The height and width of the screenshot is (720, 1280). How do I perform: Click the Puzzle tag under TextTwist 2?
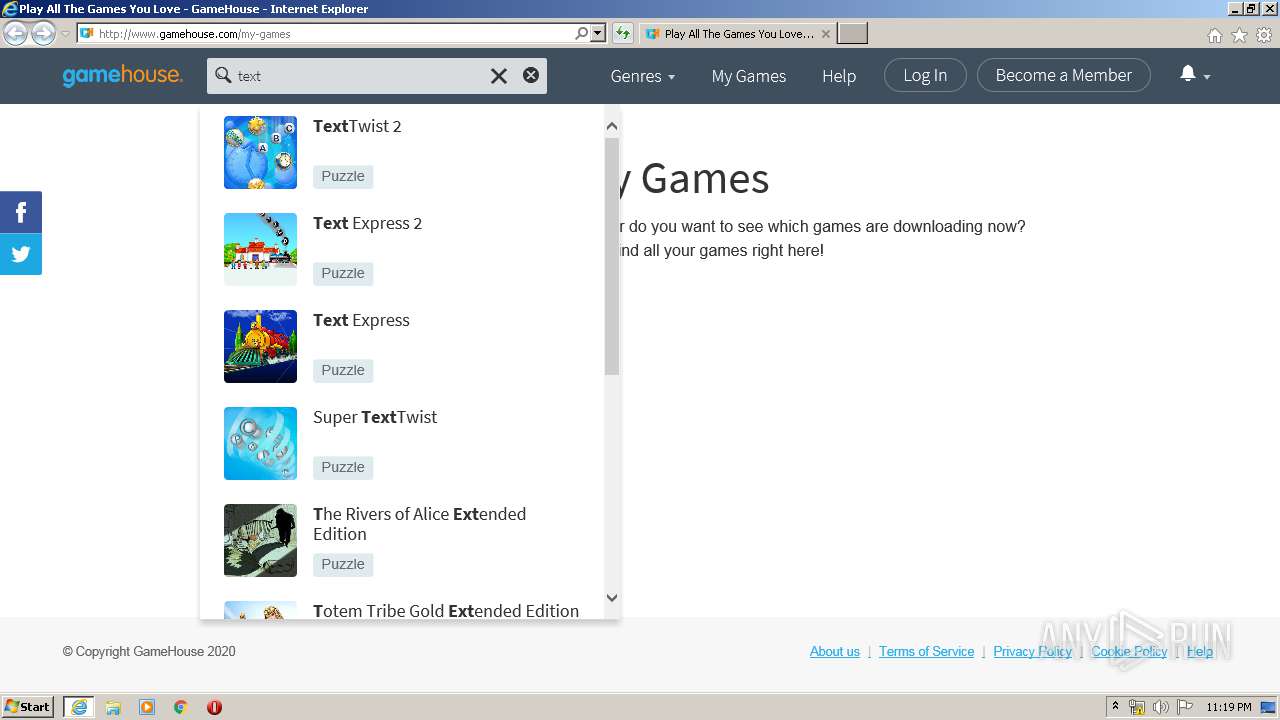click(343, 176)
